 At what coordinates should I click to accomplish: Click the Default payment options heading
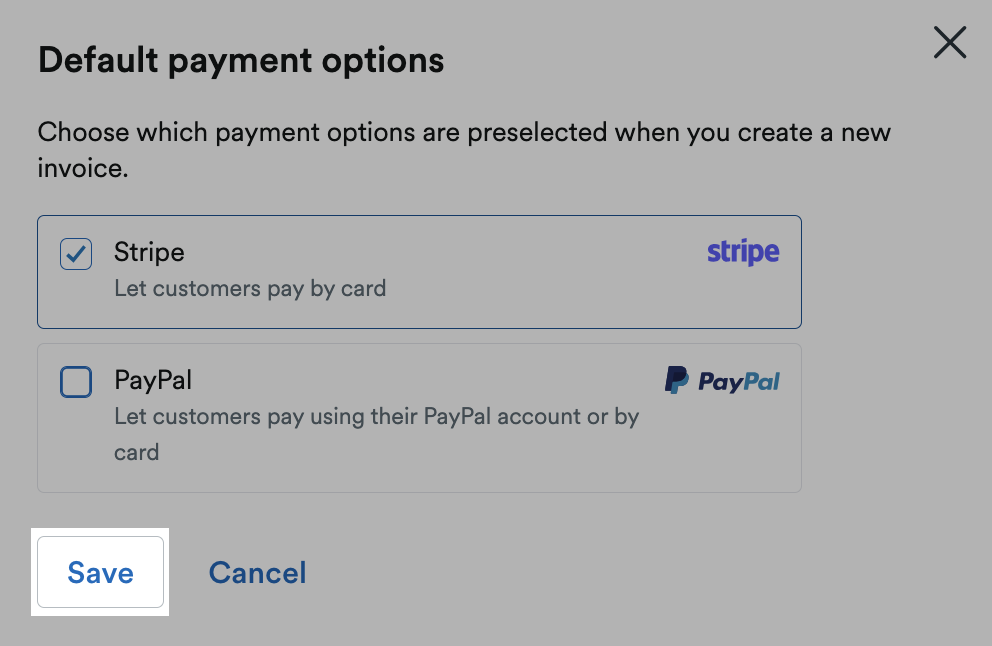coord(240,60)
